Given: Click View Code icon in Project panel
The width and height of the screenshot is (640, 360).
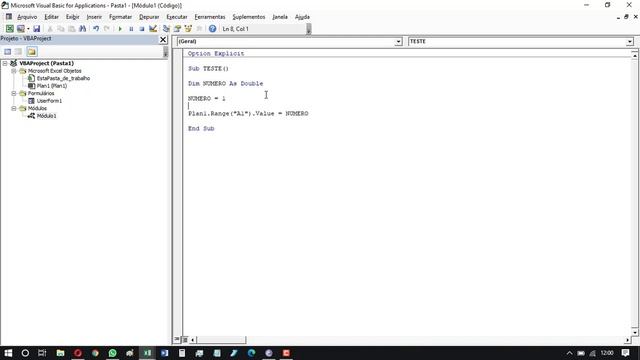Looking at the screenshot, I should [7, 51].
